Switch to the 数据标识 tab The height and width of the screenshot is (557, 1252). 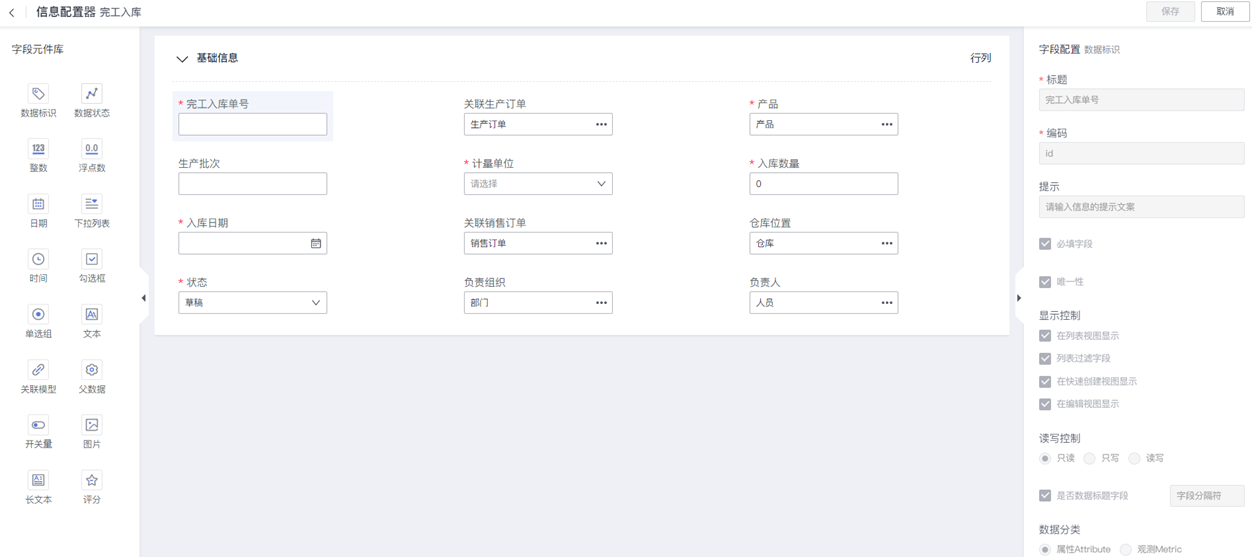coord(1102,50)
